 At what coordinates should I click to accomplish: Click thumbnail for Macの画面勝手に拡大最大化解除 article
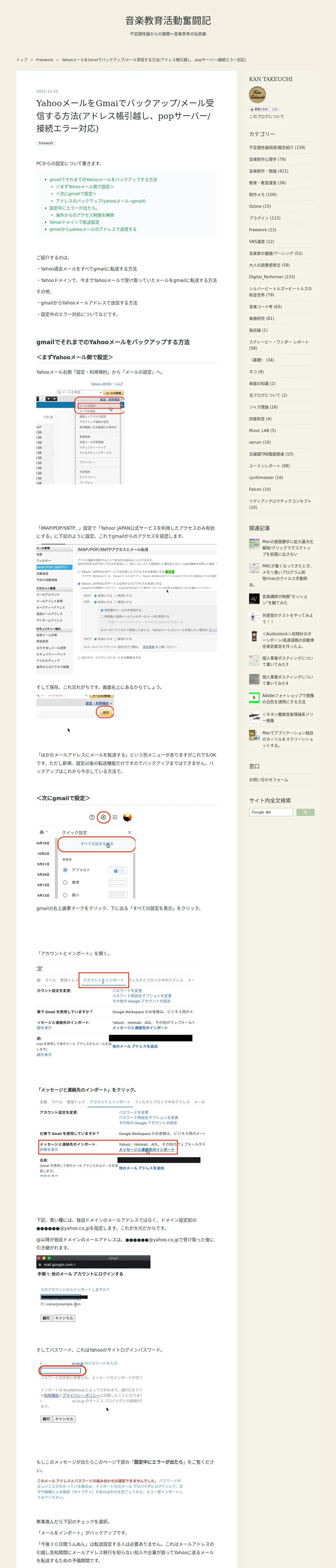[x=254, y=544]
